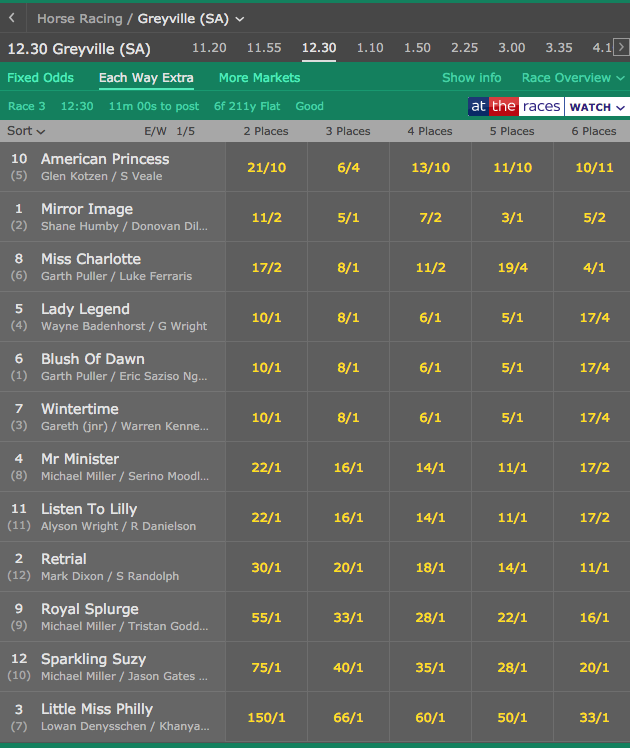
Task: Click Show info link
Action: (x=472, y=78)
